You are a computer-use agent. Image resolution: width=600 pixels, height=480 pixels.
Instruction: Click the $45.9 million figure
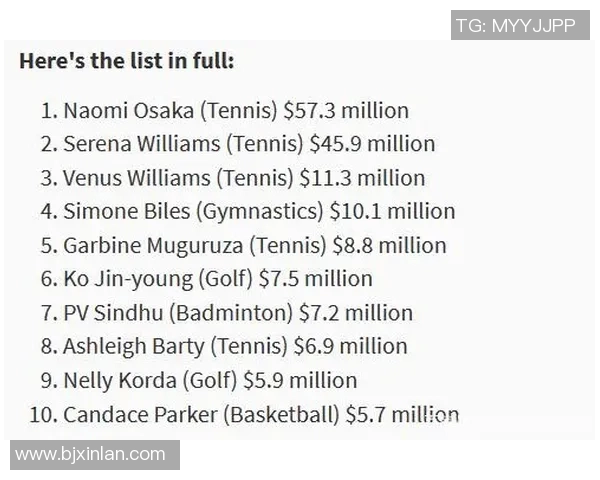click(x=372, y=144)
